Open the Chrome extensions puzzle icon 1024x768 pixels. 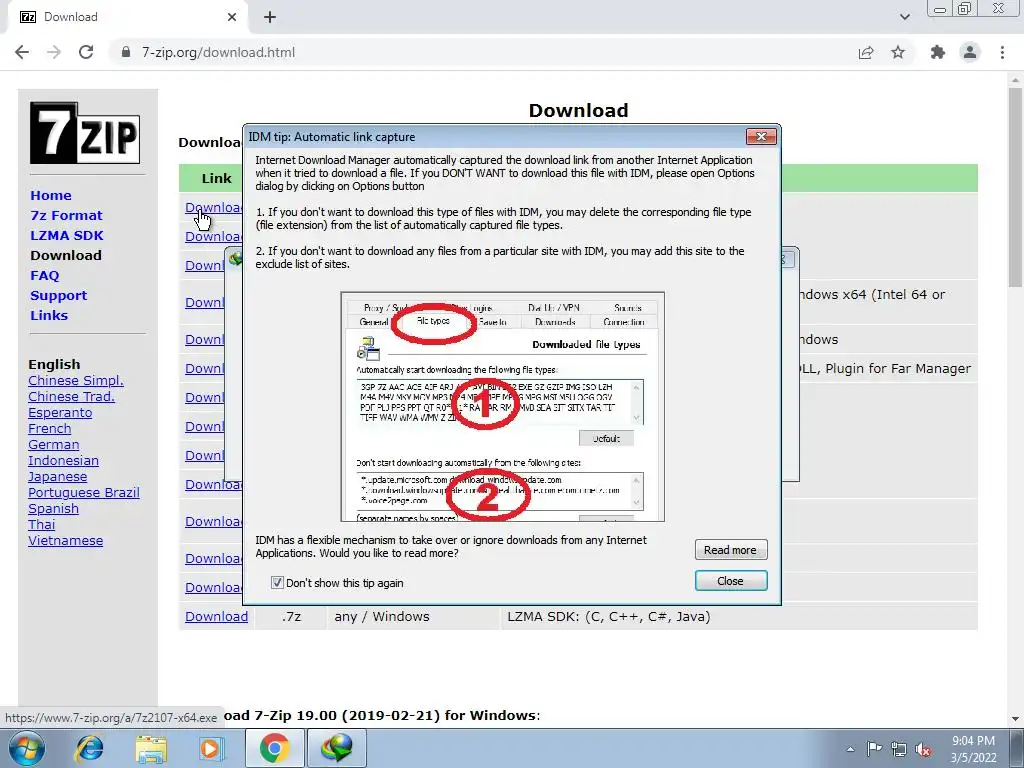pos(938,52)
